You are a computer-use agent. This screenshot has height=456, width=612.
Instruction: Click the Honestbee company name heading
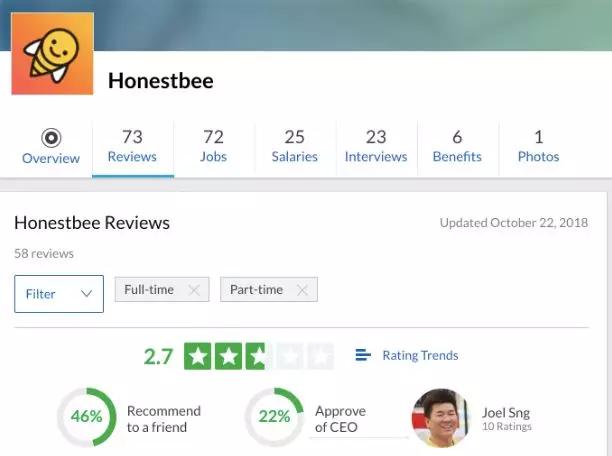[x=161, y=81]
